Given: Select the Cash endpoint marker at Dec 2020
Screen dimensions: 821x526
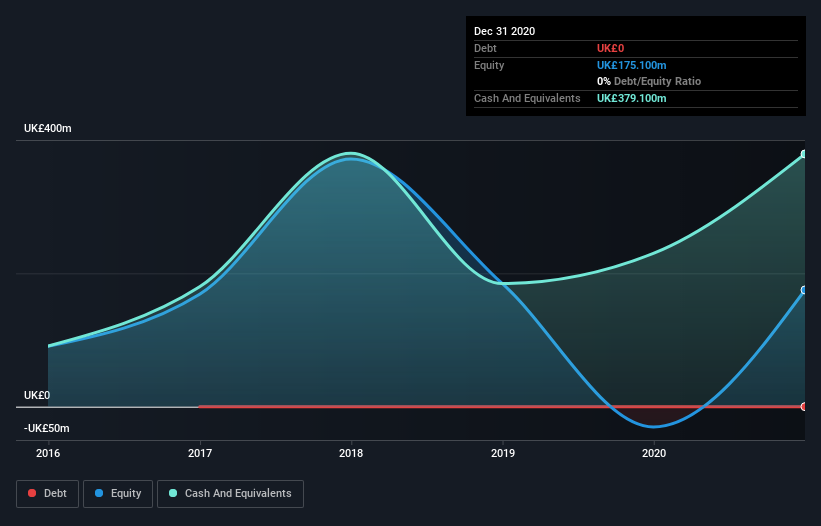Looking at the screenshot, I should tap(804, 154).
